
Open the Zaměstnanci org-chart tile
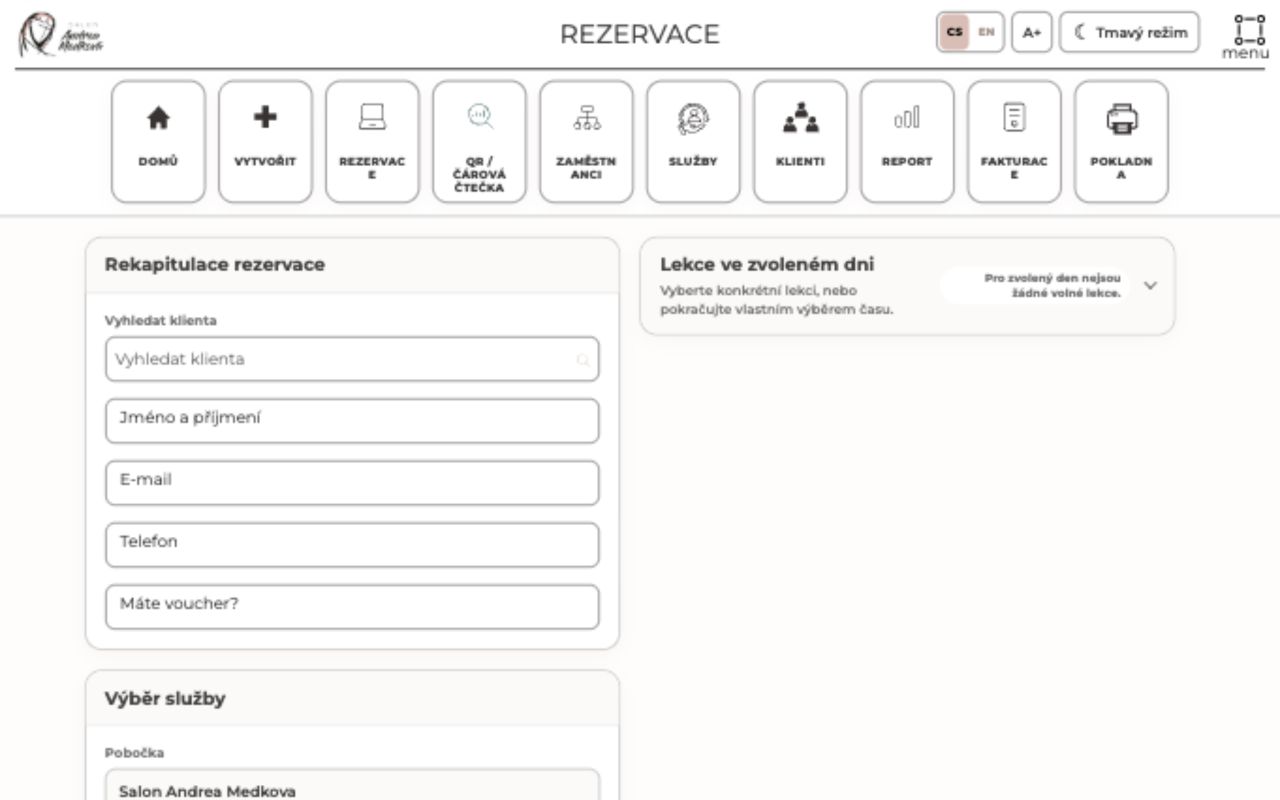click(x=586, y=141)
